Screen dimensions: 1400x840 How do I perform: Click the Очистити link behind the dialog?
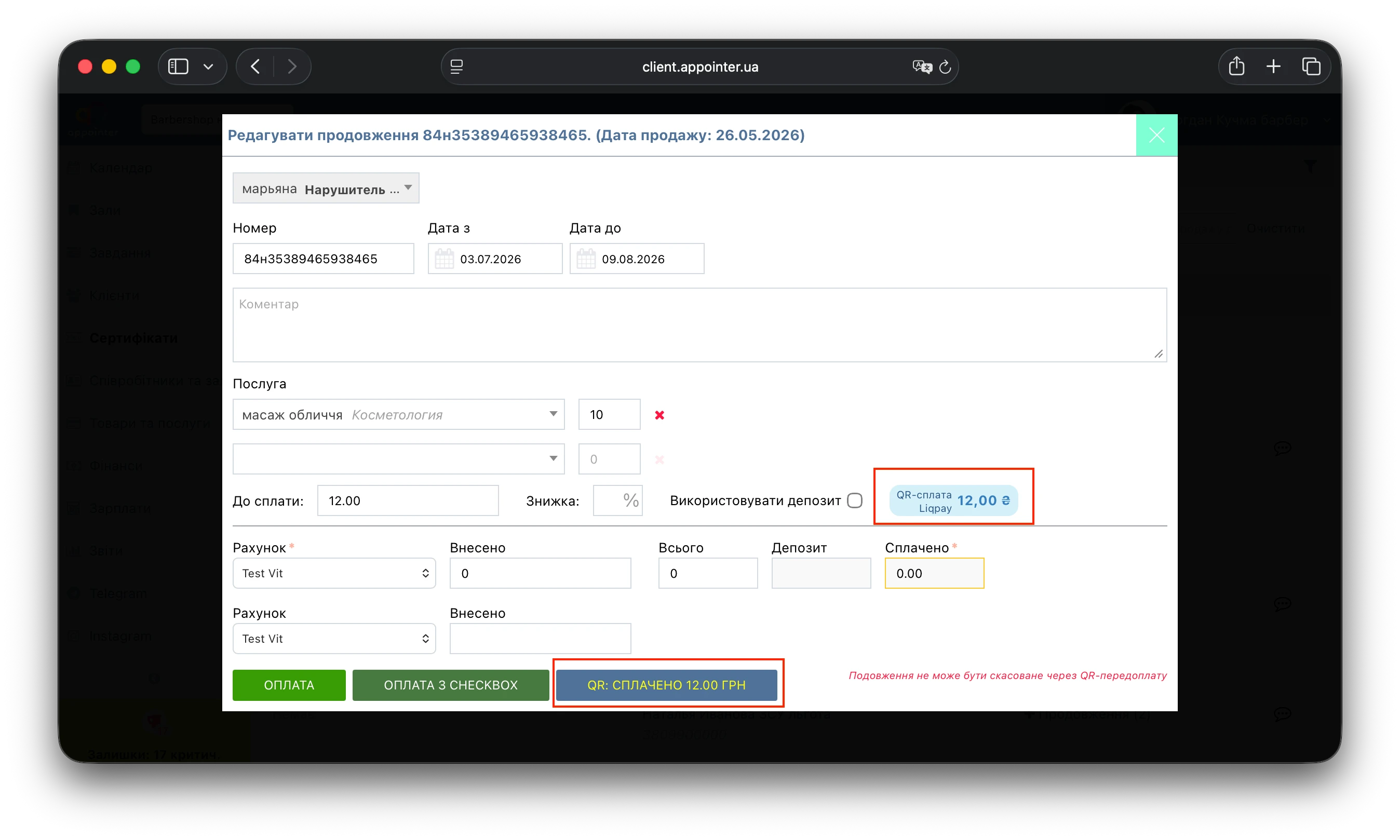[1275, 228]
